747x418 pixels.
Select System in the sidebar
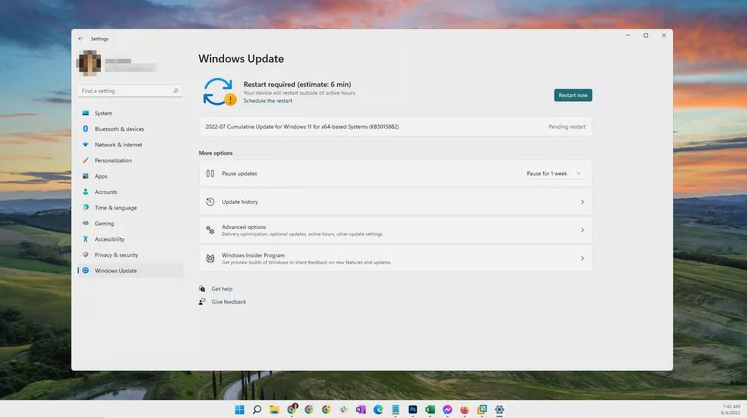coord(103,113)
